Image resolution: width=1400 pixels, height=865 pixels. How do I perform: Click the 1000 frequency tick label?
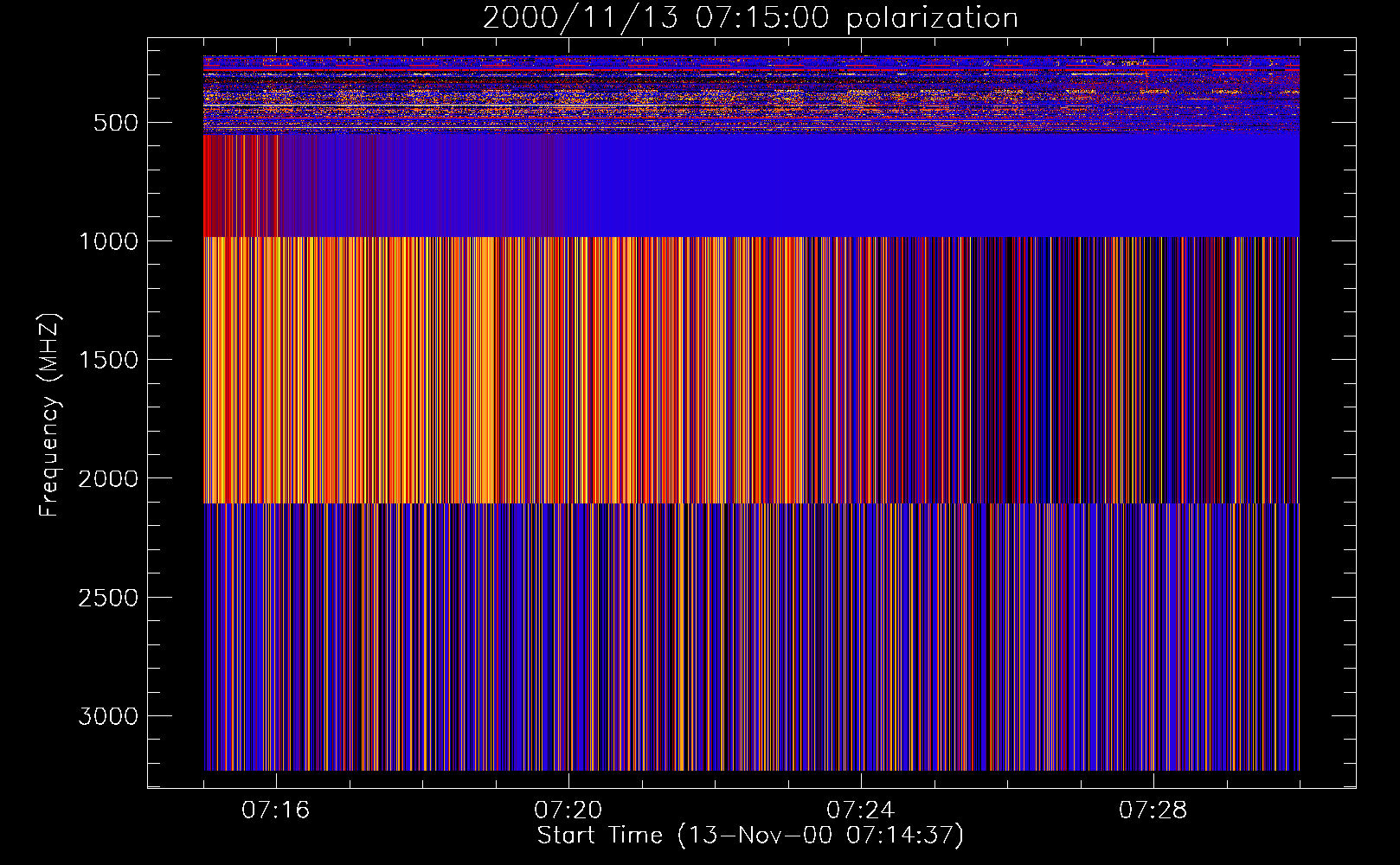click(x=108, y=241)
